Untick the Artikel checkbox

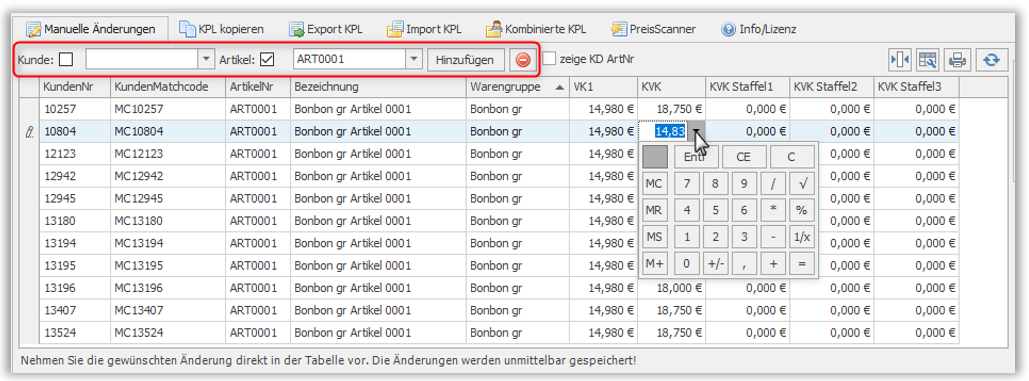(267, 60)
